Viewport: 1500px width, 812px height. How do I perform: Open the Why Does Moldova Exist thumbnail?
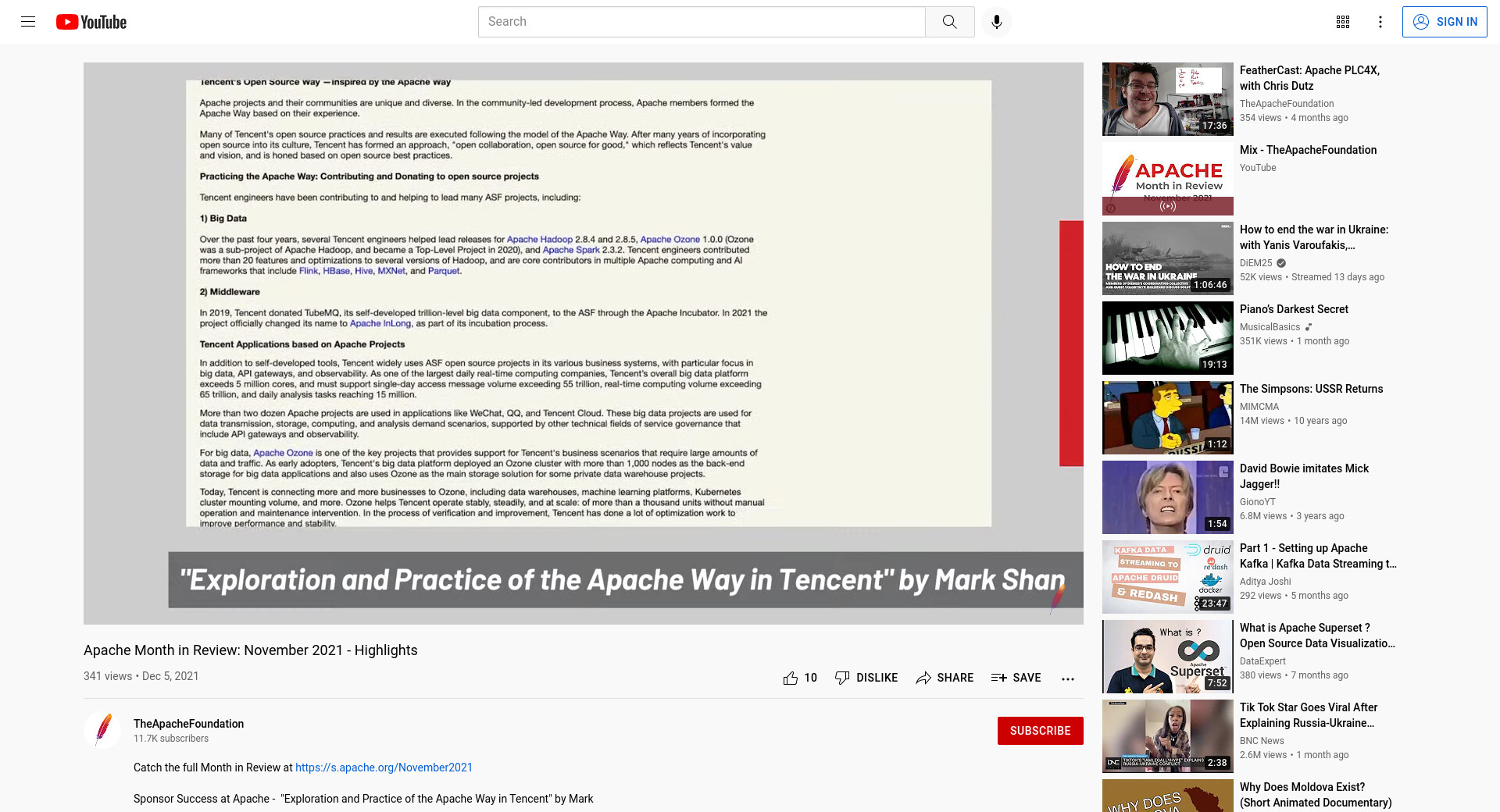click(x=1168, y=796)
